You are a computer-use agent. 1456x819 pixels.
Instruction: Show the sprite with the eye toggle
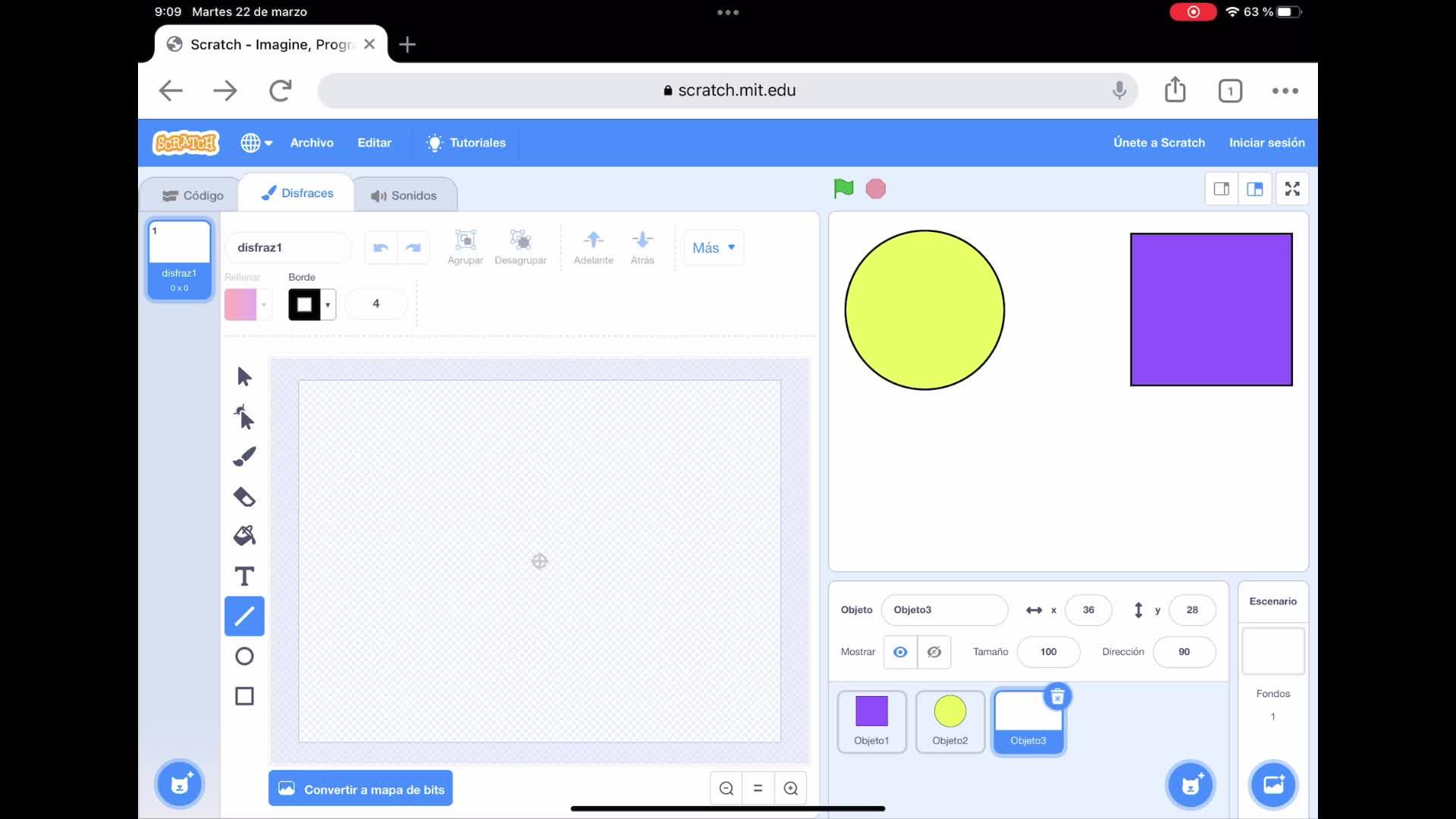(900, 652)
